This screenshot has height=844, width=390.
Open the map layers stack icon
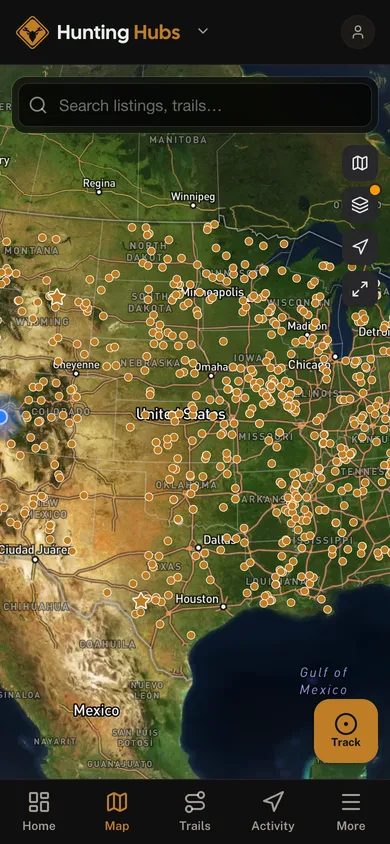pyautogui.click(x=360, y=205)
